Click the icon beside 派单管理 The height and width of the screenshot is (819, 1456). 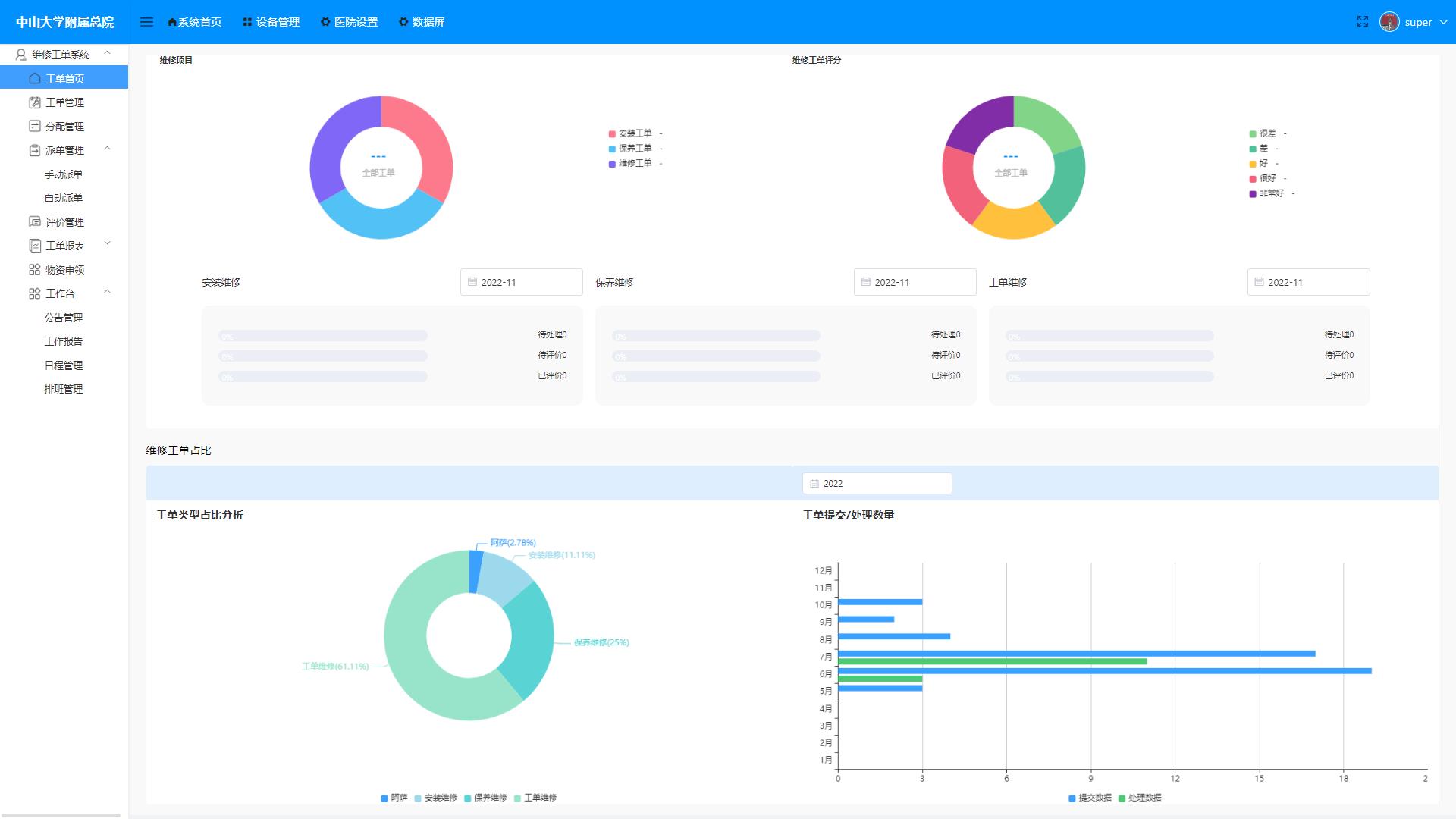[x=35, y=150]
